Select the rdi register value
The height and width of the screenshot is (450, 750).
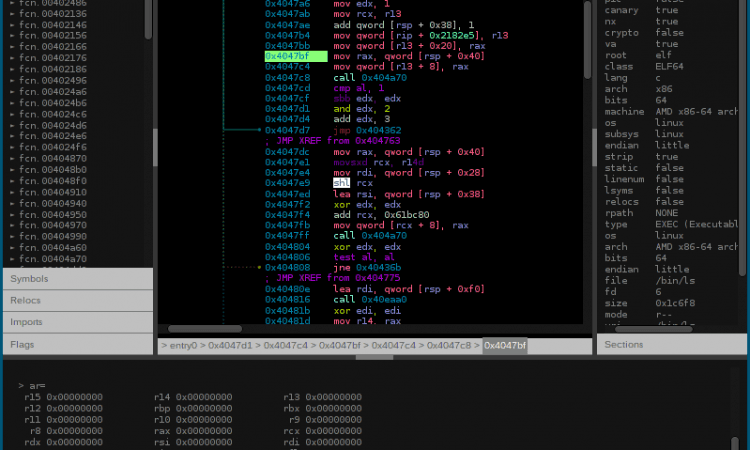[333, 442]
